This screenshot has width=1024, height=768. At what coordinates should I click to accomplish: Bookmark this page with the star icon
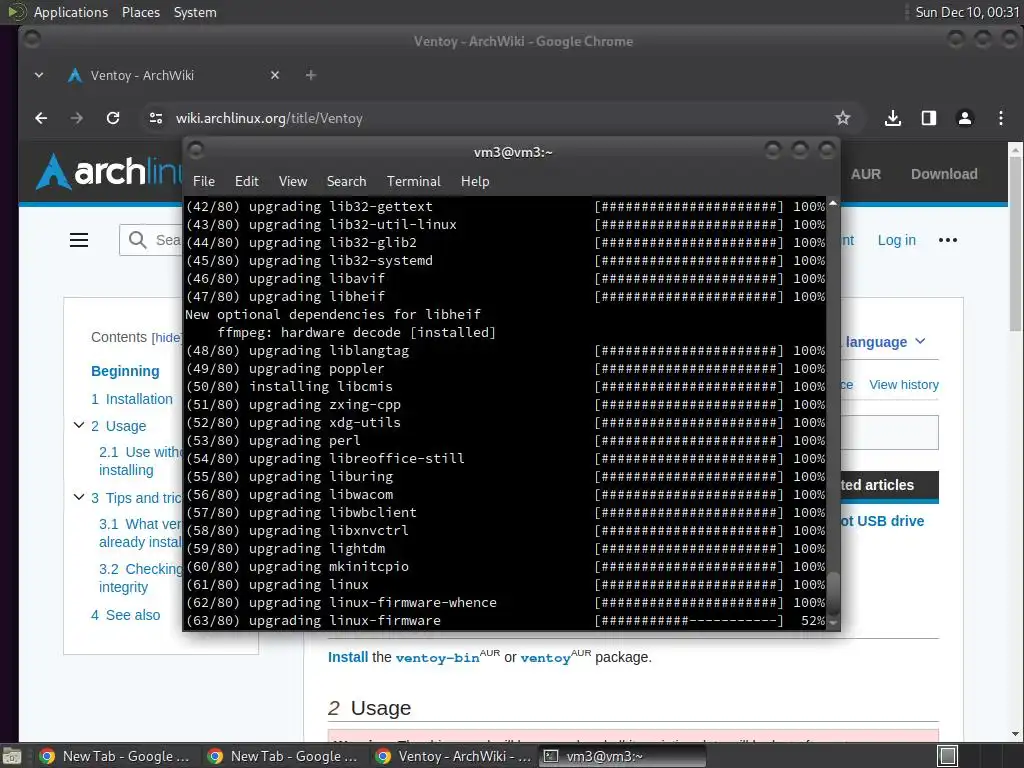tap(842, 118)
